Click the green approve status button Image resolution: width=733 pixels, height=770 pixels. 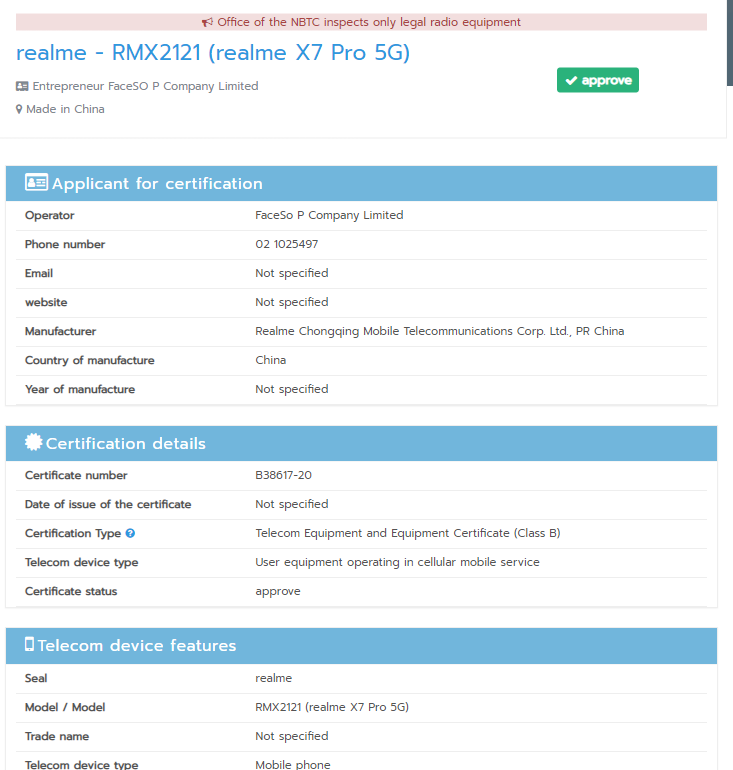(x=597, y=80)
